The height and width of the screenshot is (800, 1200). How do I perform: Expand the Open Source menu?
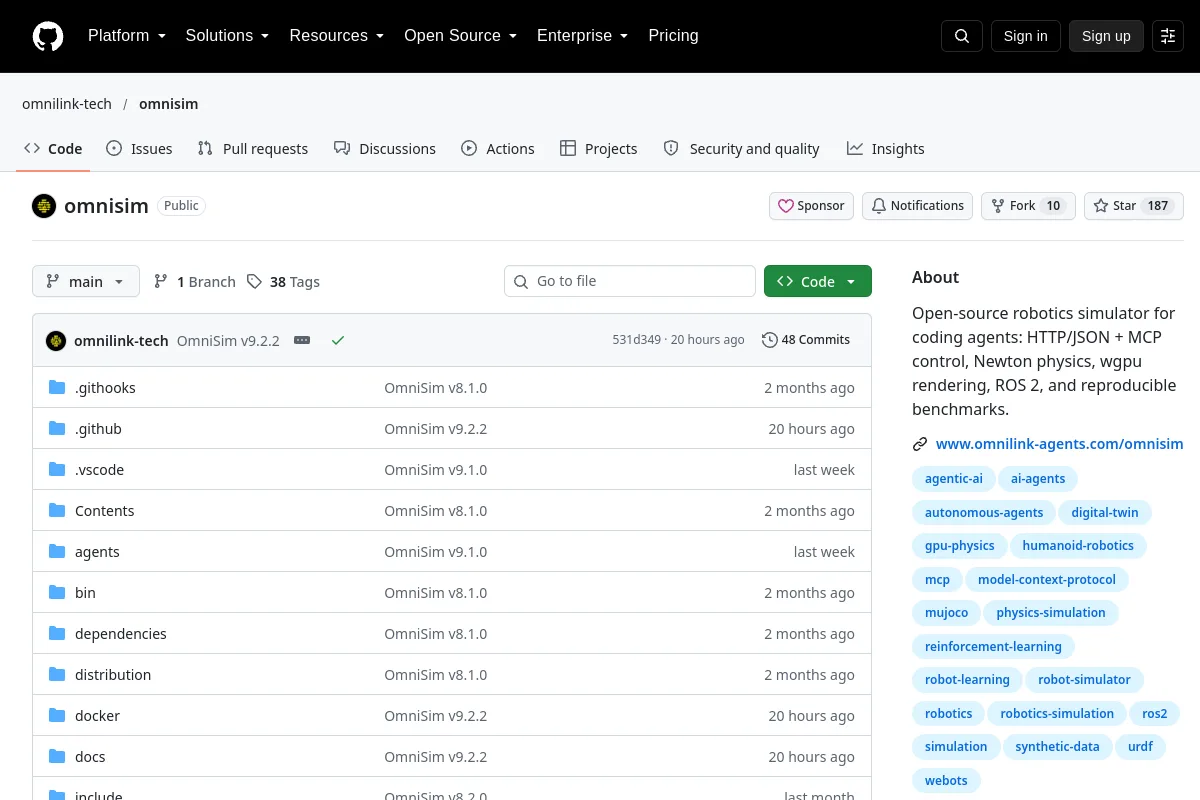[x=461, y=36]
